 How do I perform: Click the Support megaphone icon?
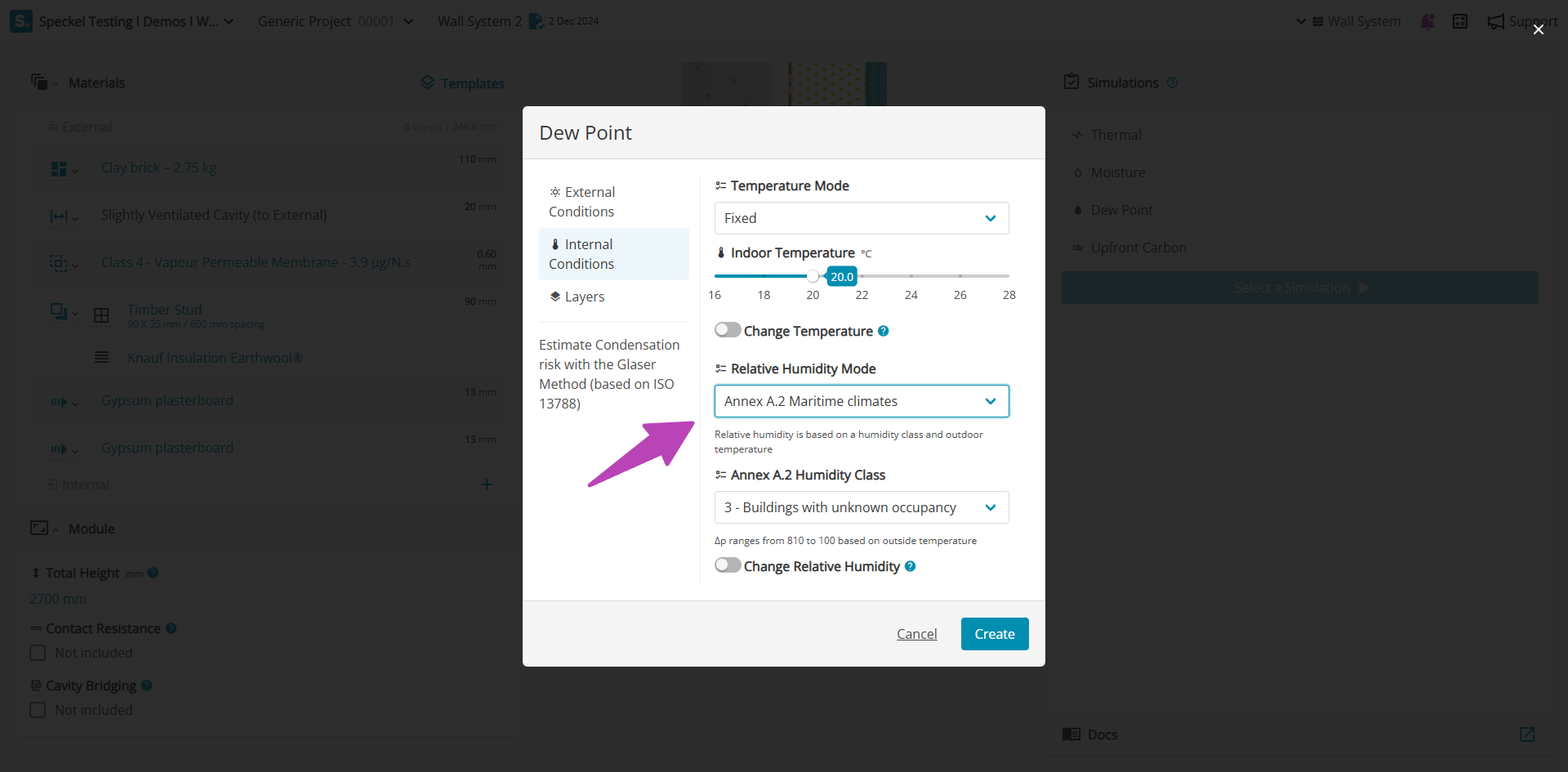[x=1496, y=21]
